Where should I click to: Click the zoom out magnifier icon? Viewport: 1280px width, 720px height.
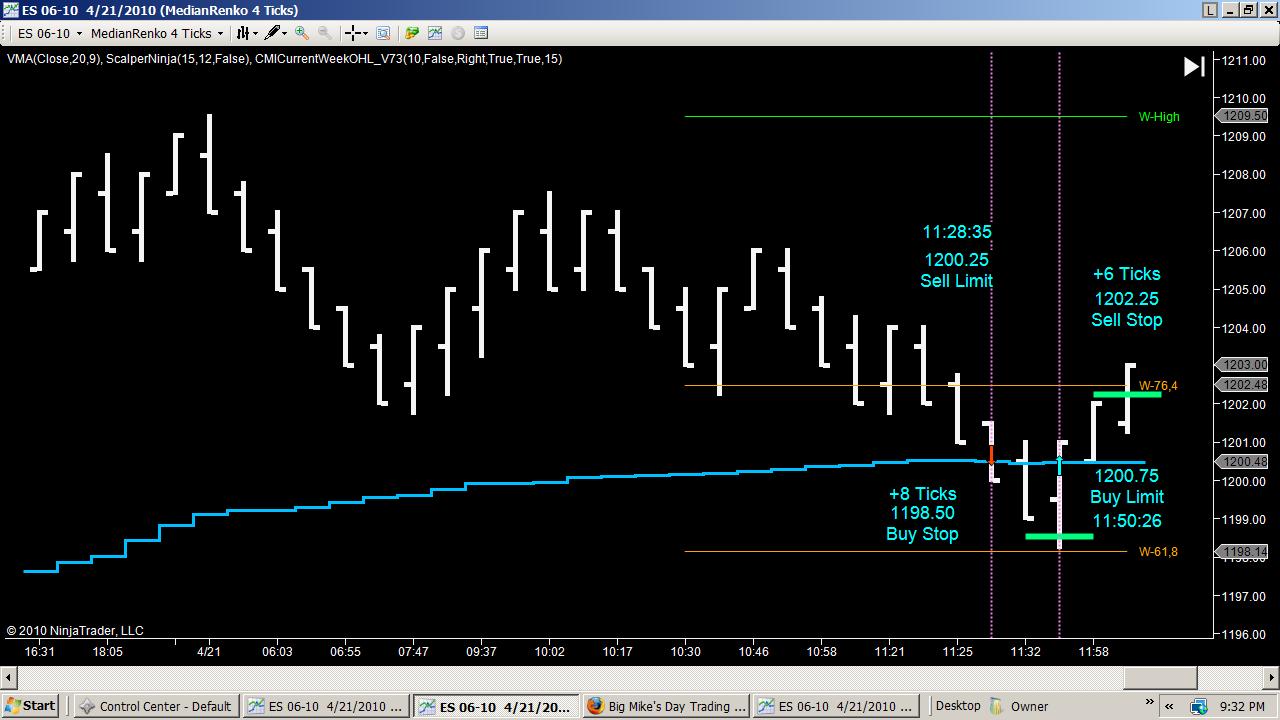tap(324, 33)
